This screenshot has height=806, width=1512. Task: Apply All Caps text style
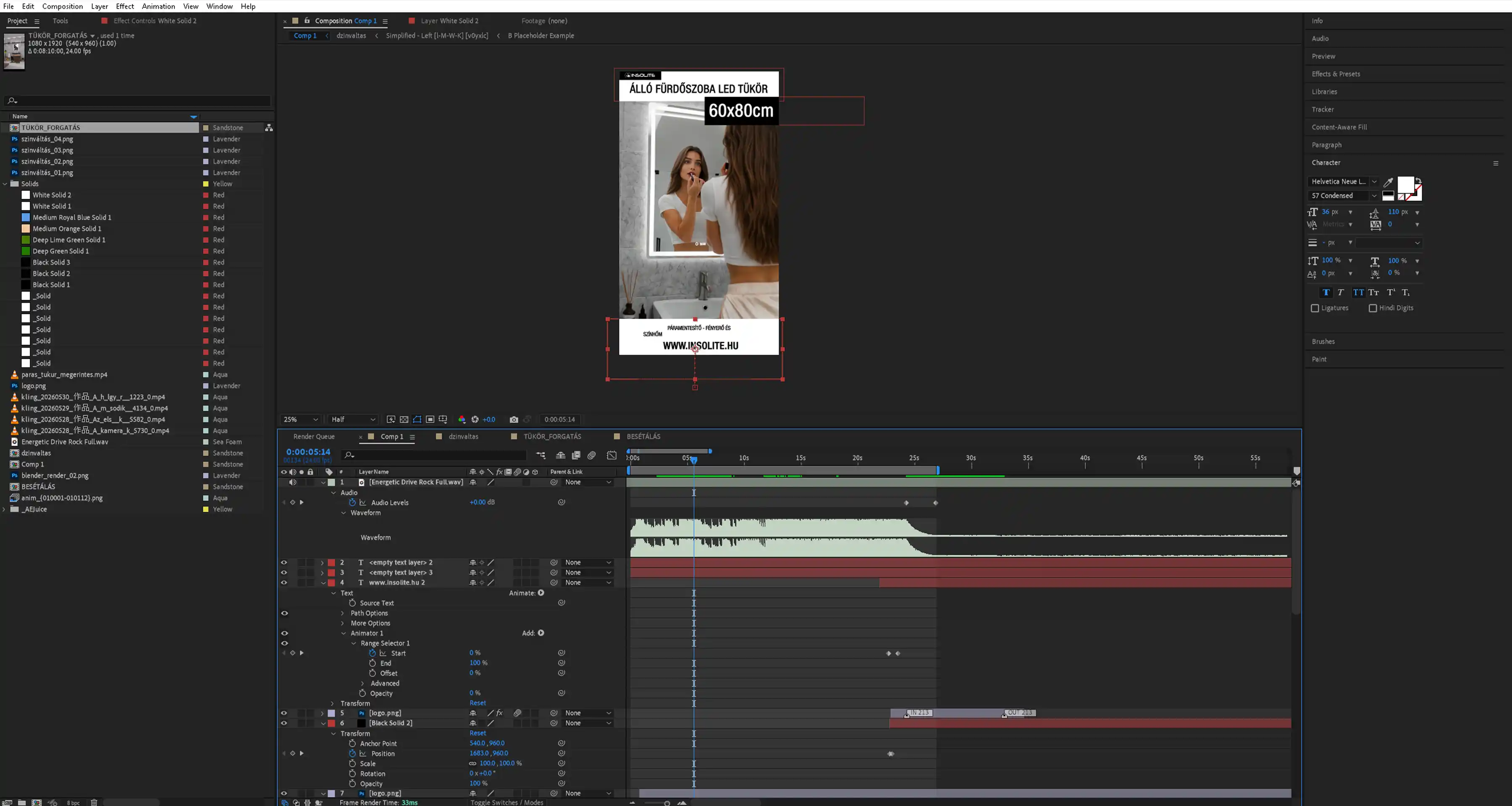coord(1358,292)
